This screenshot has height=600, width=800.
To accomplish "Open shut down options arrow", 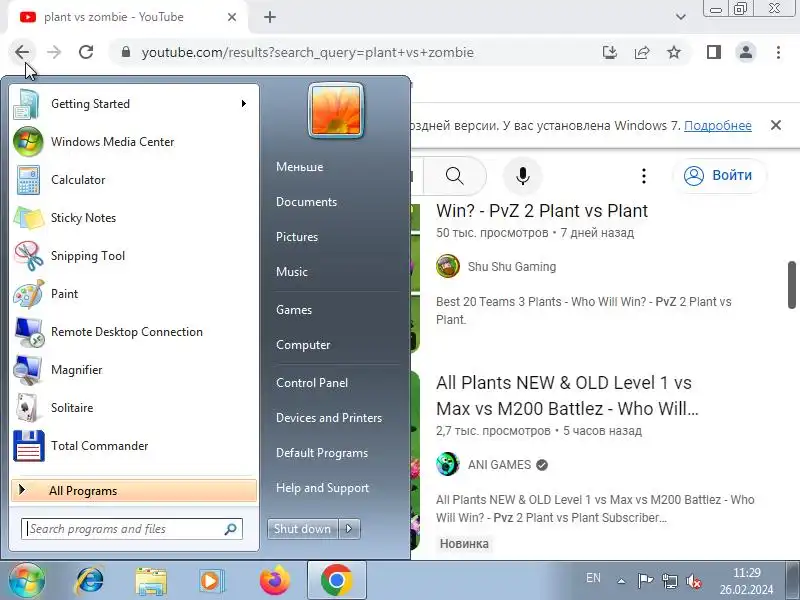I will (x=349, y=529).
